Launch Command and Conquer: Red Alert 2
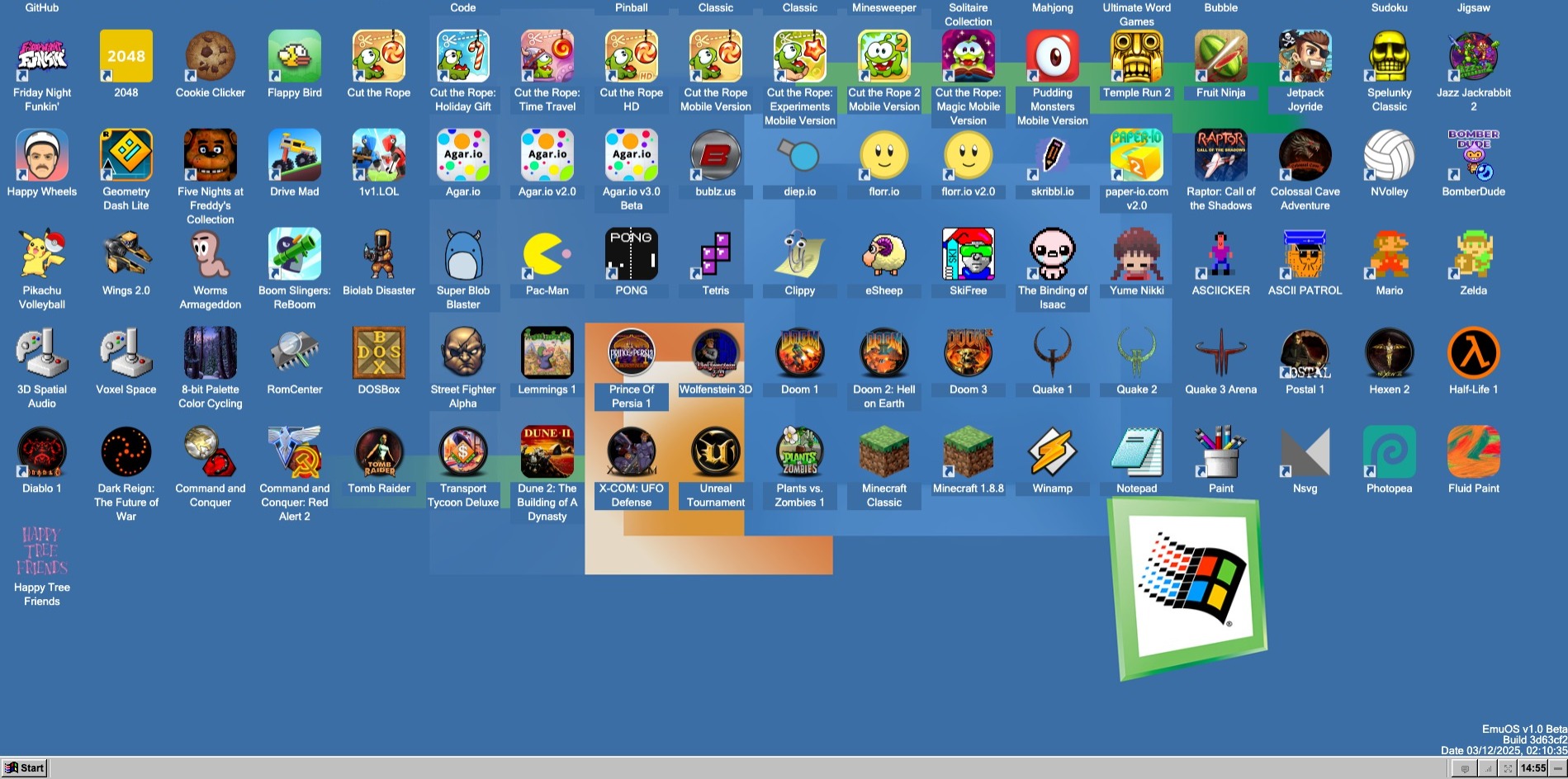This screenshot has height=779, width=1568. [295, 452]
